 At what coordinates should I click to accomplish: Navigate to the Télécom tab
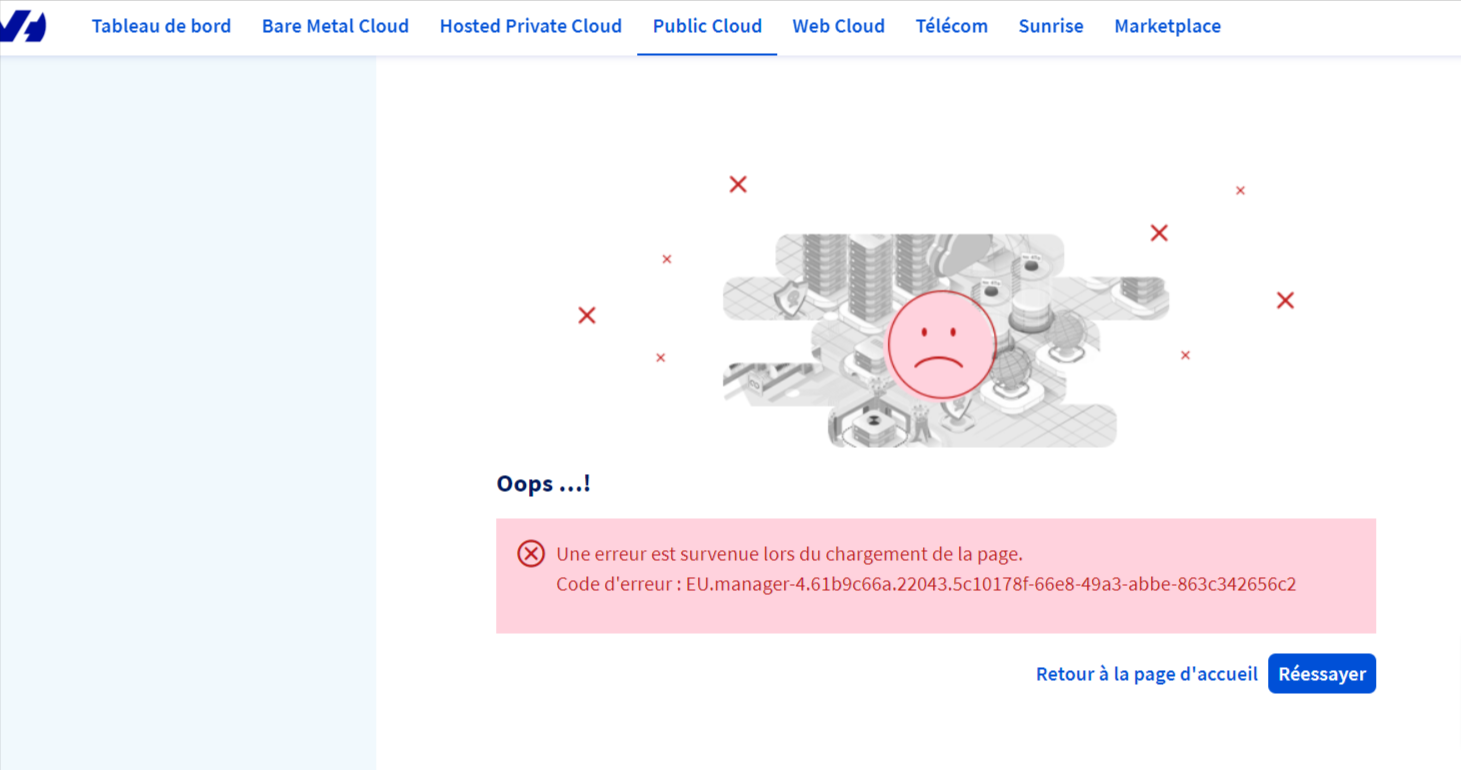coord(951,26)
